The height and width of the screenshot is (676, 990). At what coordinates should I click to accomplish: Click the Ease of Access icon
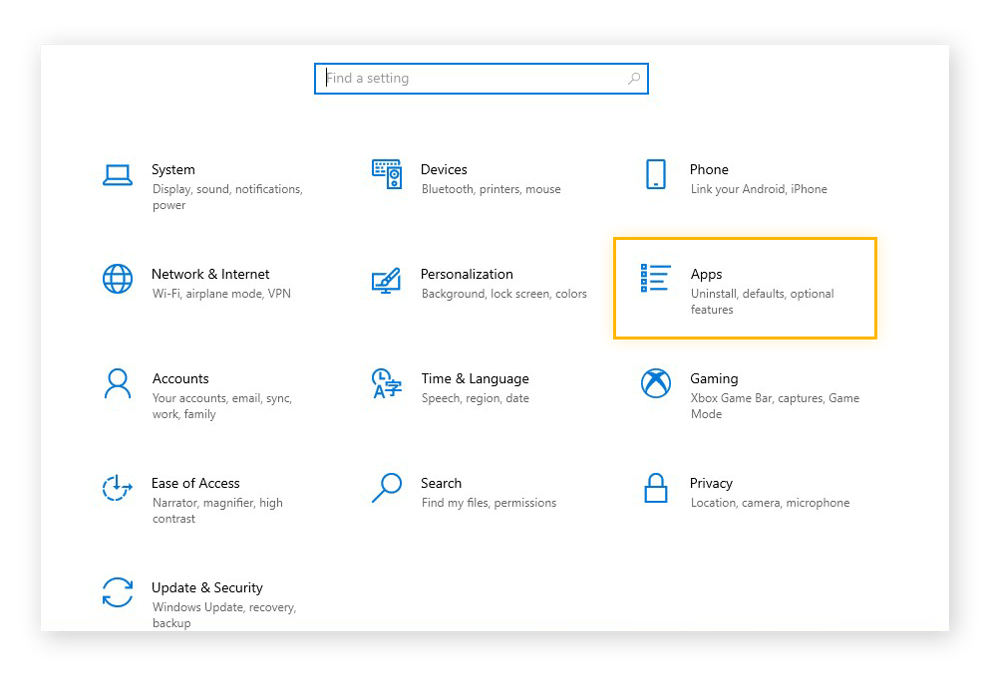(116, 488)
